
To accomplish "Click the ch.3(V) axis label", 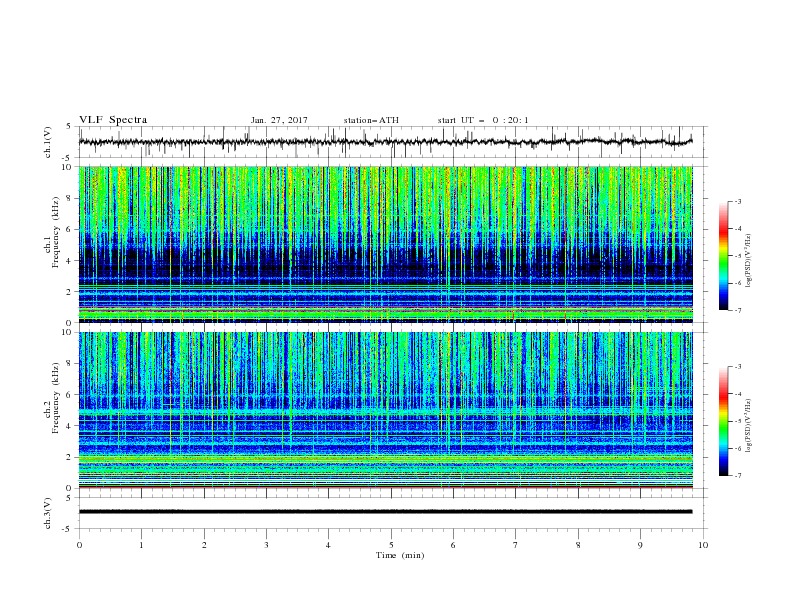I will click(48, 513).
